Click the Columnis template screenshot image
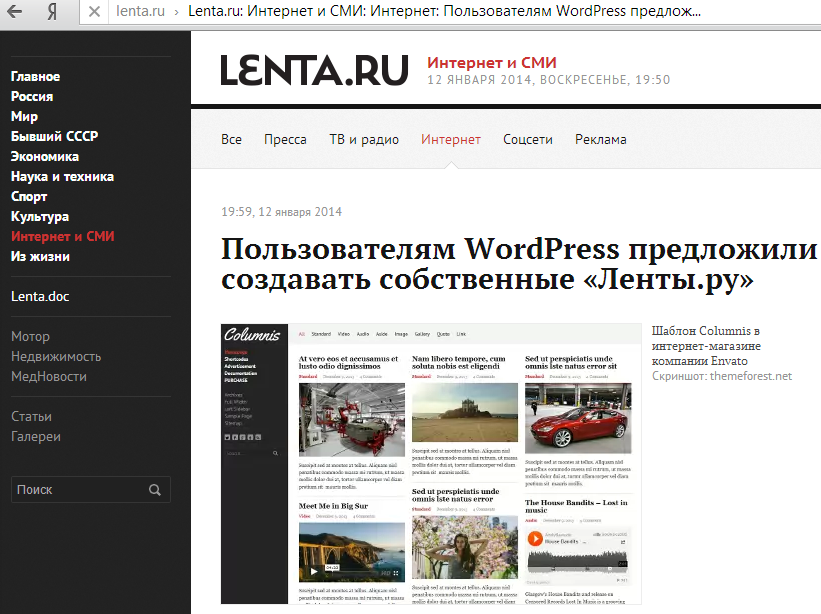Image resolution: width=821 pixels, height=614 pixels. point(431,464)
